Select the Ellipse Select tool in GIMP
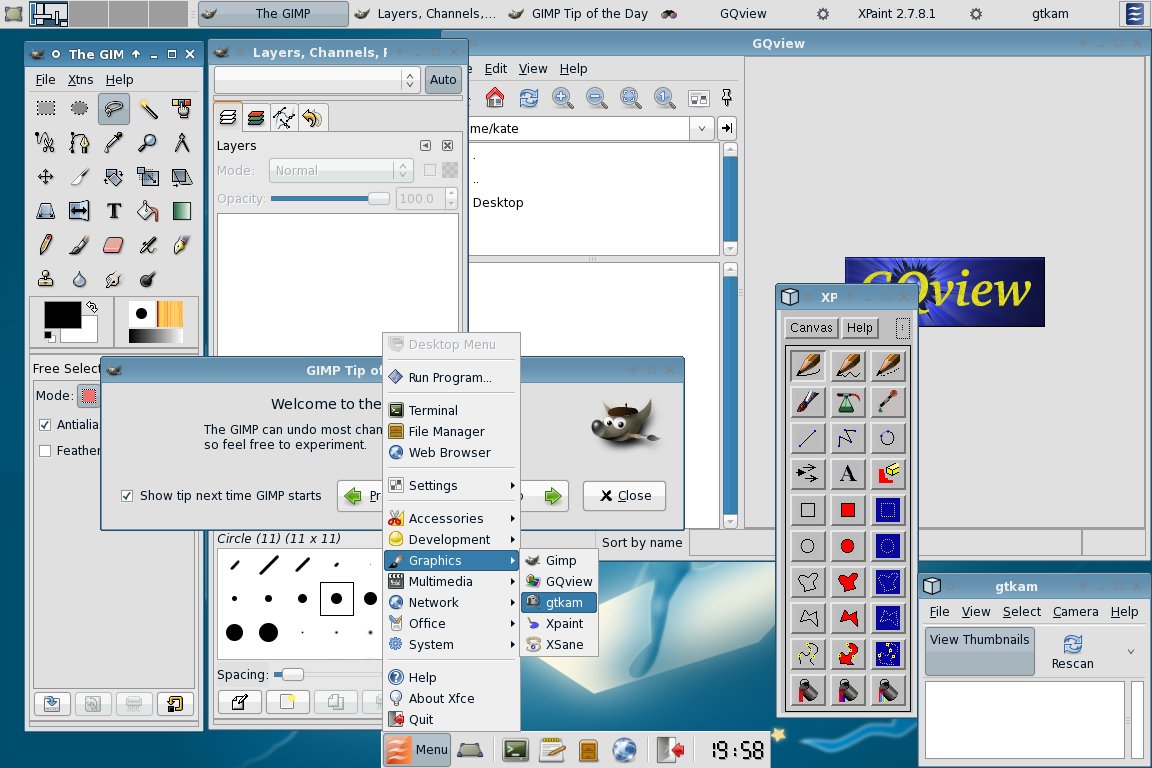Viewport: 1152px width, 768px height. pos(79,109)
